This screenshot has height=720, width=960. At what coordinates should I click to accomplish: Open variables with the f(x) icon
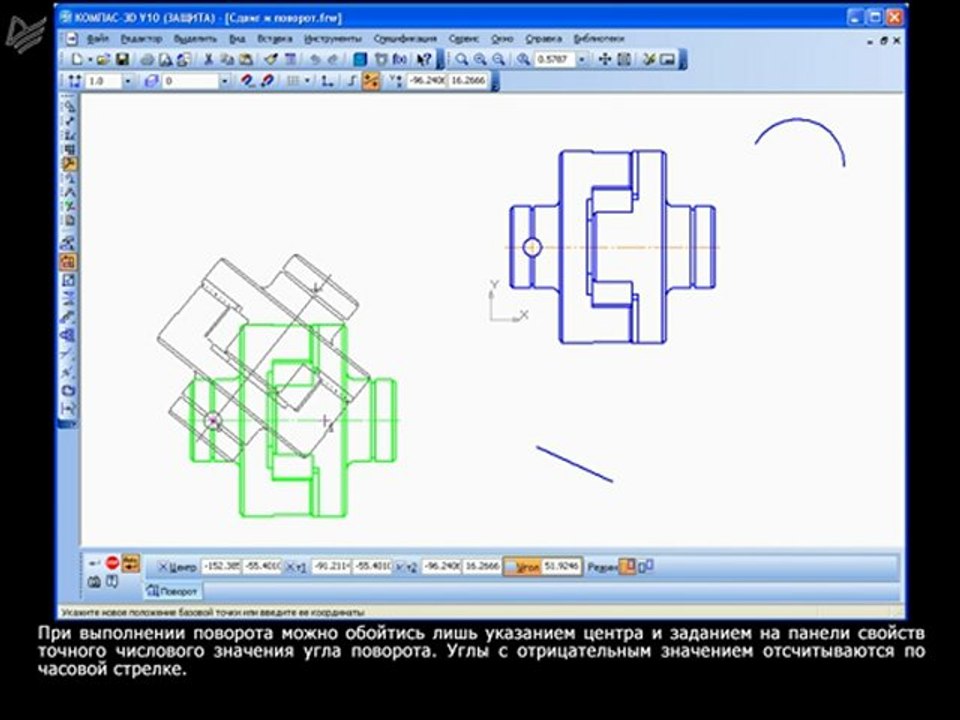[x=400, y=59]
